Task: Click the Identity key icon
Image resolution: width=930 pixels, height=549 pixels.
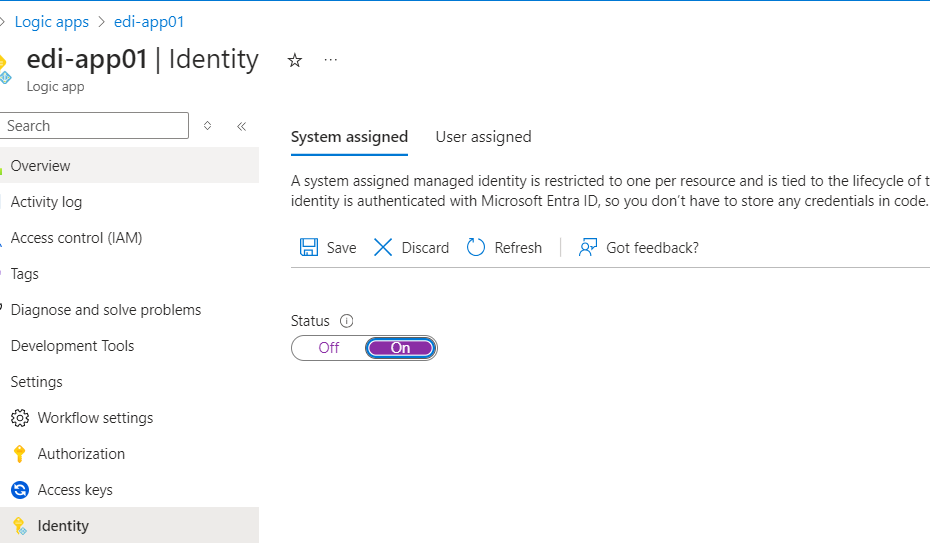Action: (20, 526)
